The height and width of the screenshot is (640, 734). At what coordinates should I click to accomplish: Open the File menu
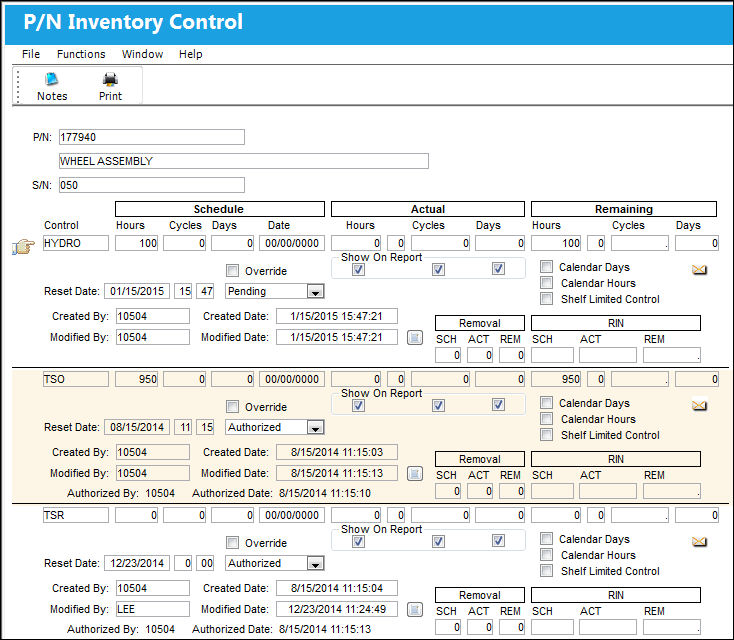pyautogui.click(x=31, y=54)
